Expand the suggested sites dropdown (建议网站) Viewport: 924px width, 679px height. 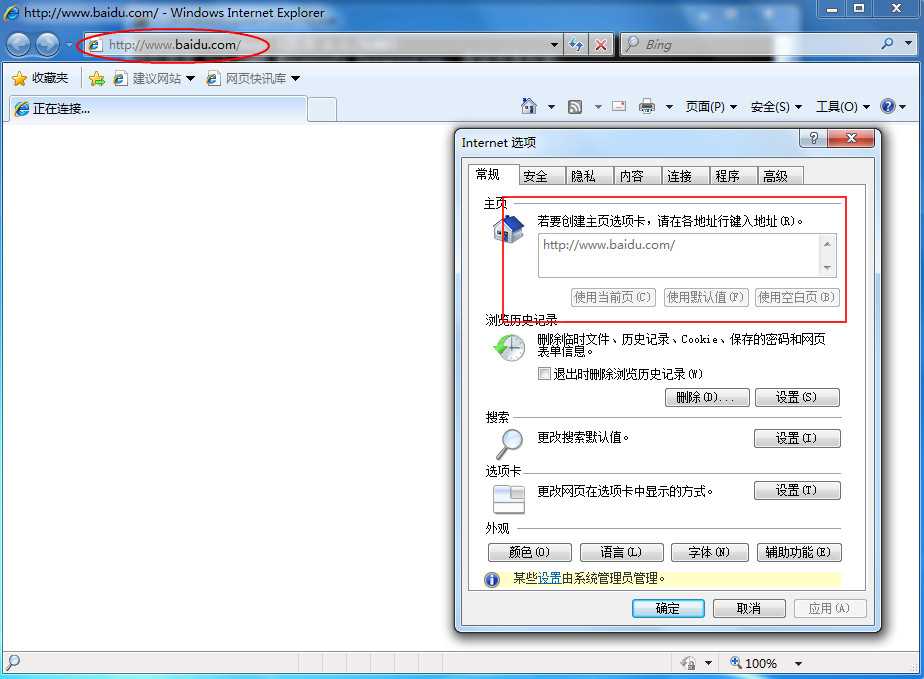[x=190, y=78]
